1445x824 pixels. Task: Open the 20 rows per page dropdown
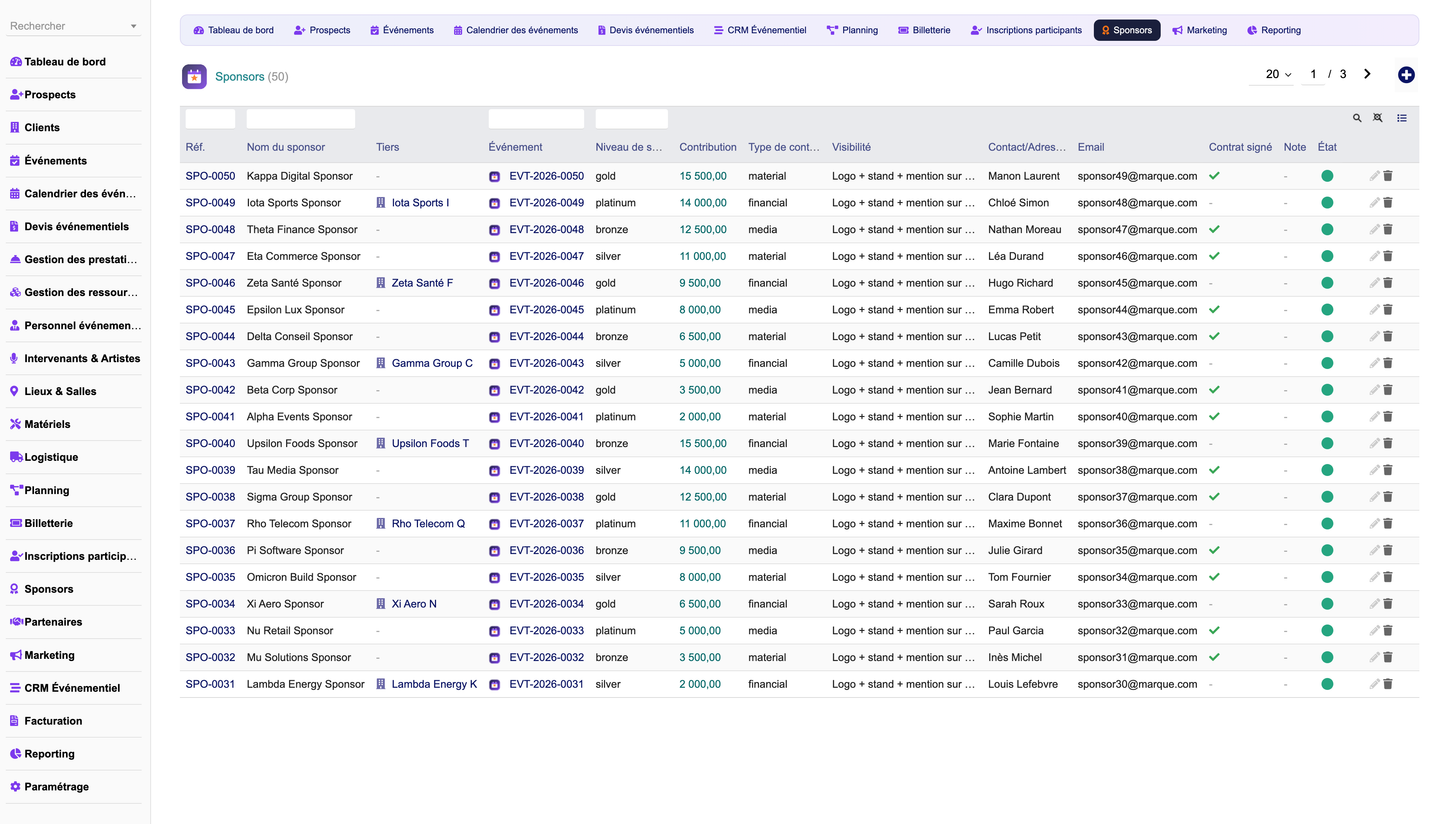tap(1273, 74)
